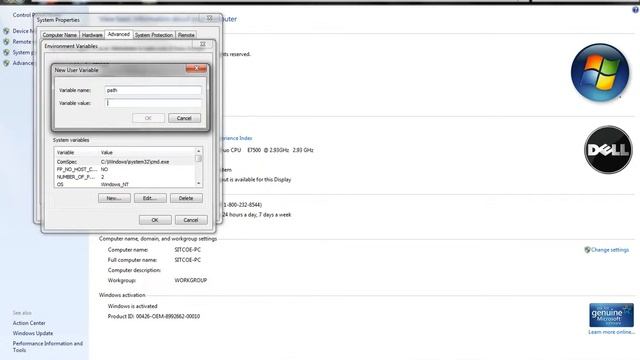The height and width of the screenshot is (360, 640).
Task: Switch to the System Protection tab
Action: 154,35
